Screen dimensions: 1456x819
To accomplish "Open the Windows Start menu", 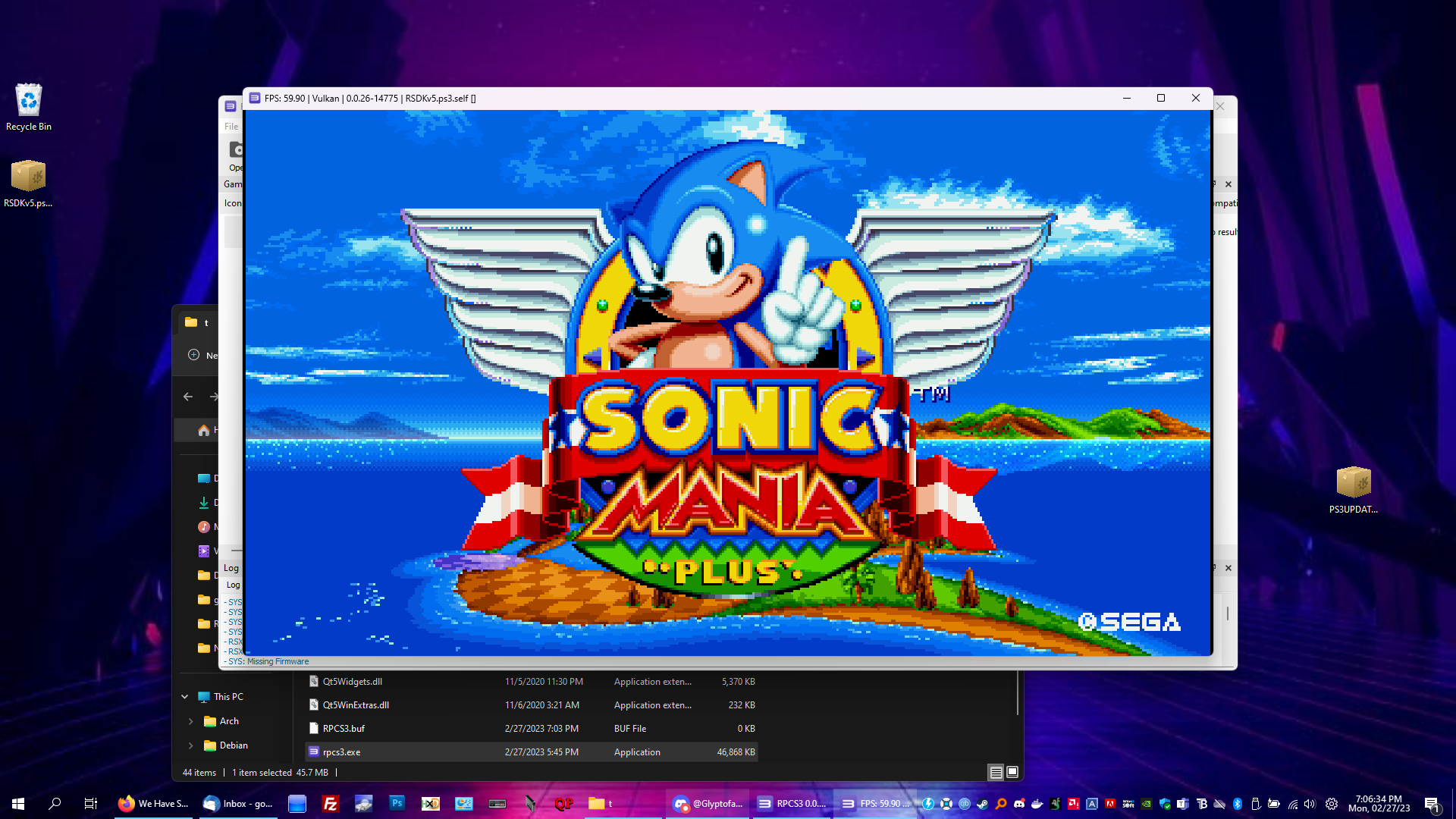I will pyautogui.click(x=18, y=804).
